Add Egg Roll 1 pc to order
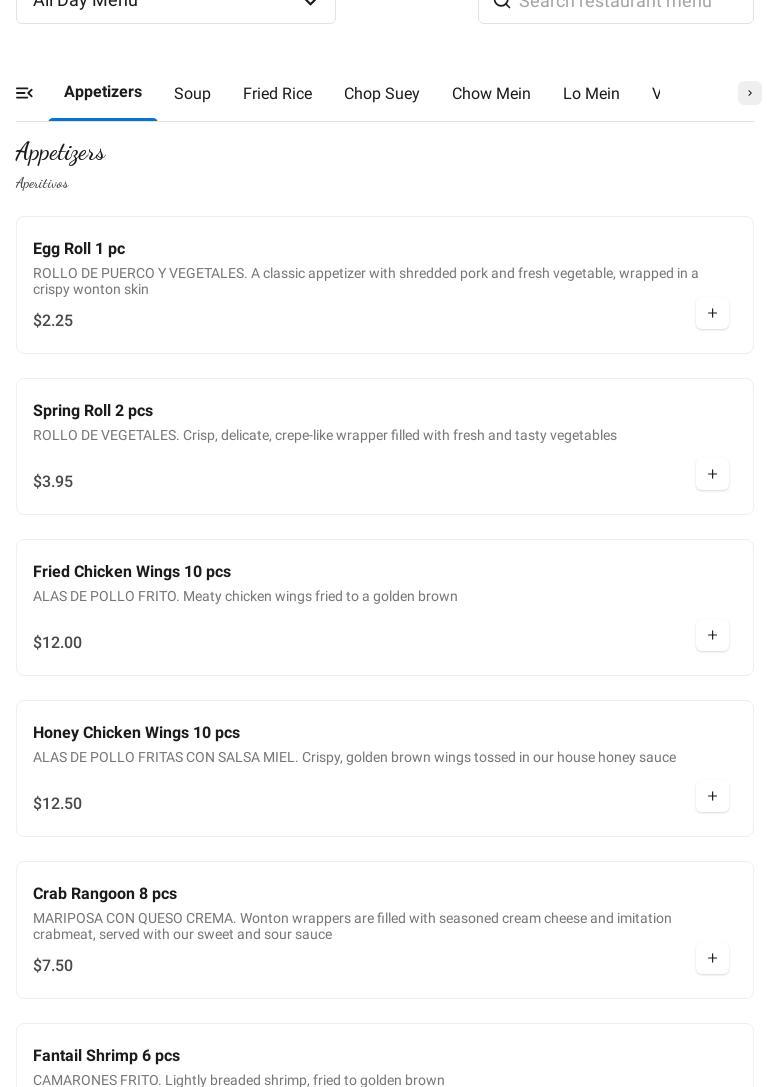This screenshot has width=770, height=1087. point(712,314)
